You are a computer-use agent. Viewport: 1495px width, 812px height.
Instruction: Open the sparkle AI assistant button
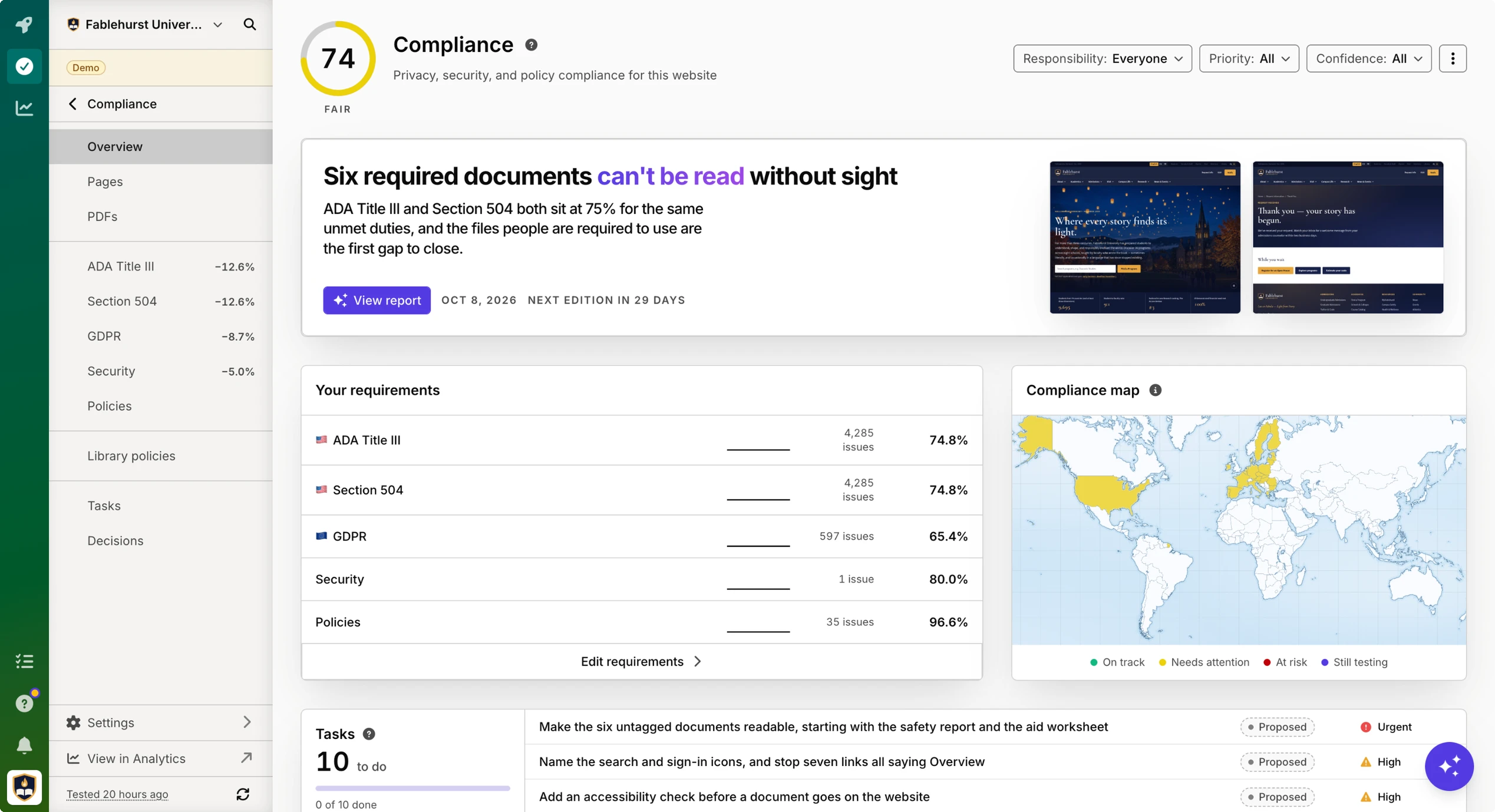(1449, 766)
